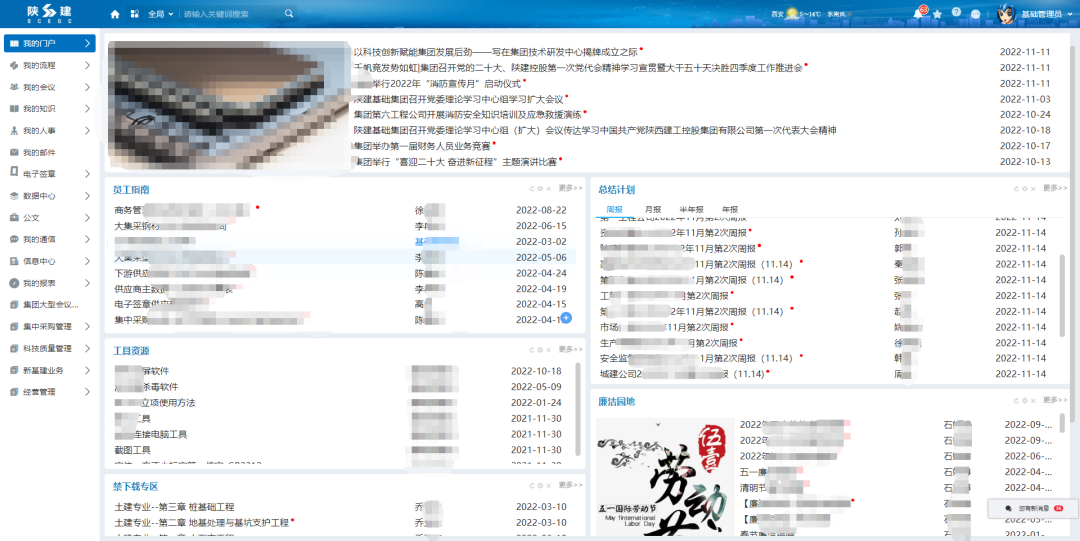Click the 我的流程 sidebar icon

click(x=14, y=65)
